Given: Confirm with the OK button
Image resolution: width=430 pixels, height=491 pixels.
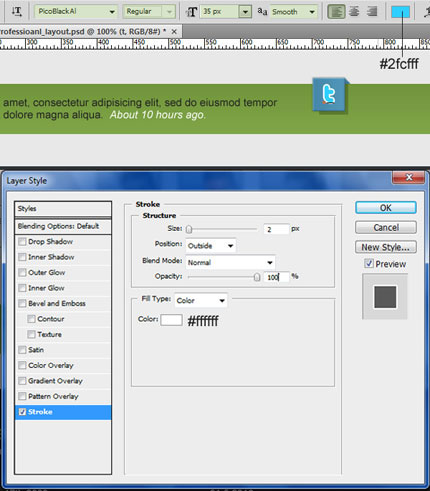Looking at the screenshot, I should click(x=386, y=208).
